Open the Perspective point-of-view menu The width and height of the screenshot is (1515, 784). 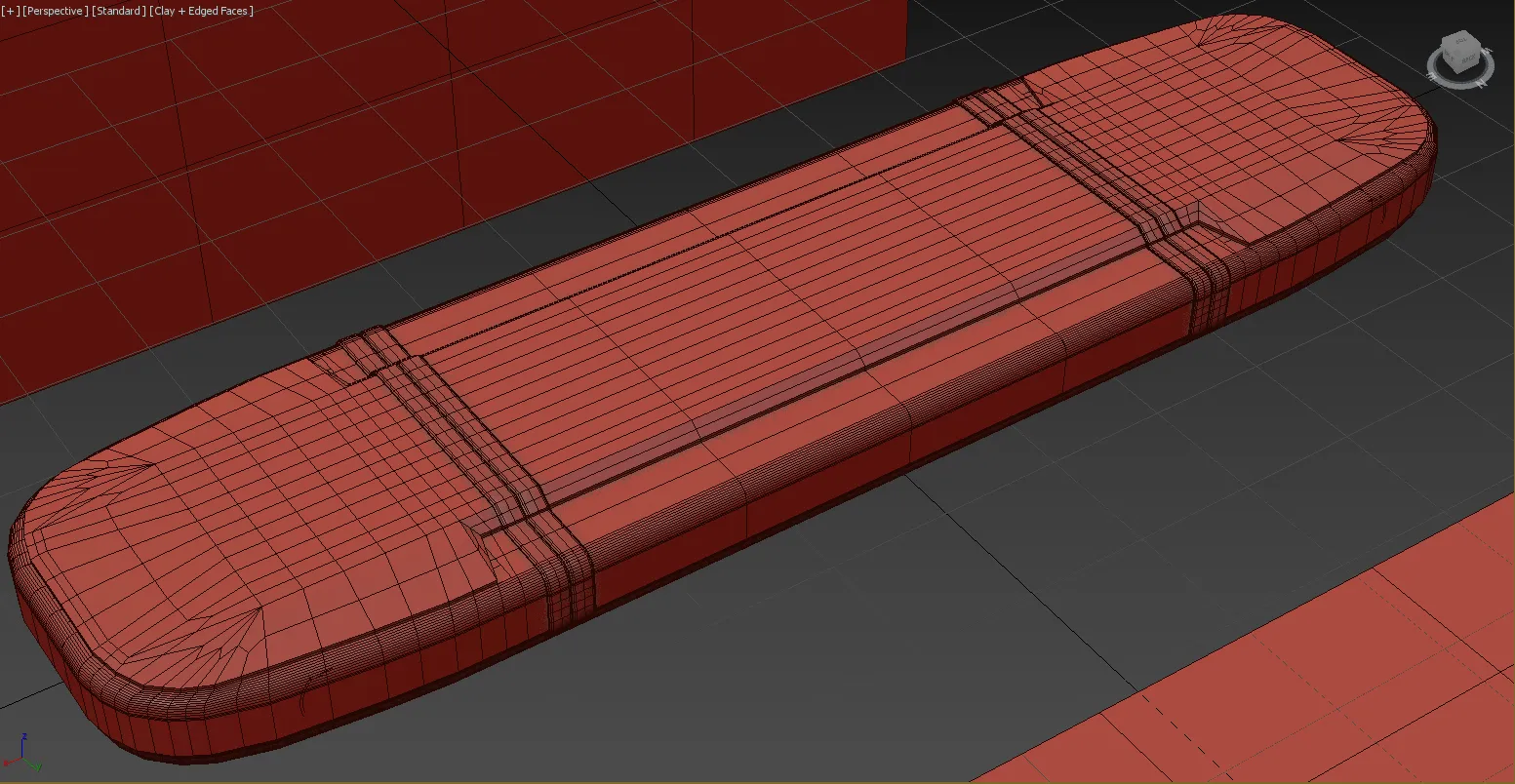tap(56, 11)
